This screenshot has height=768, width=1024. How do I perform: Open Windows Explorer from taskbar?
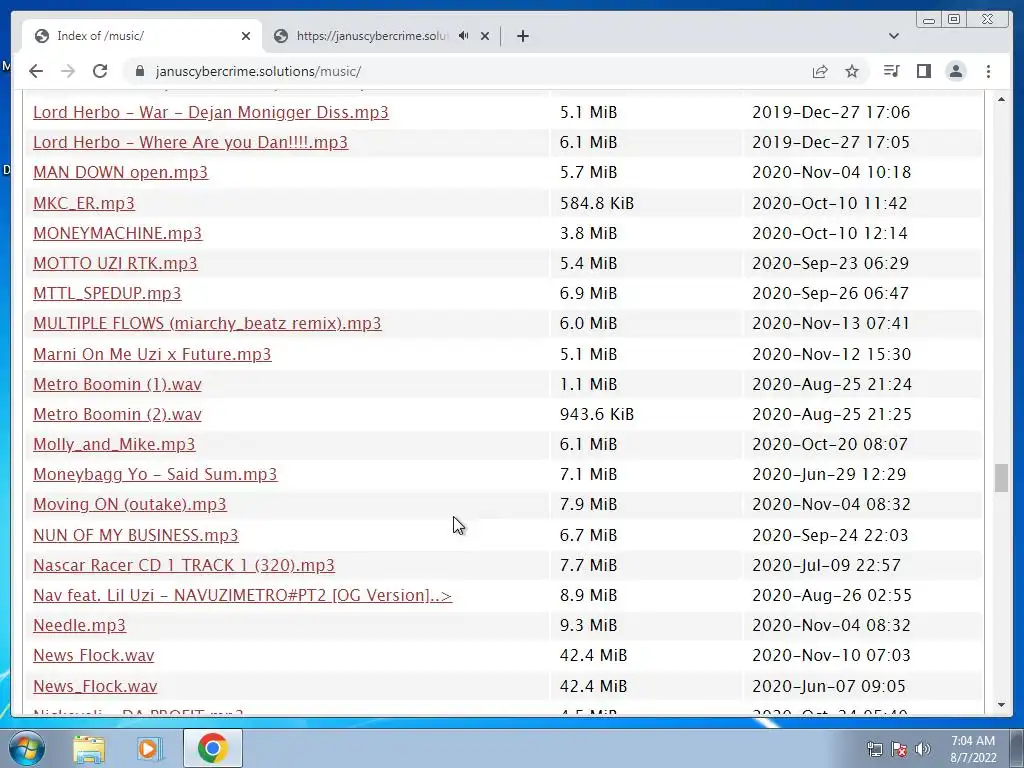click(x=89, y=749)
